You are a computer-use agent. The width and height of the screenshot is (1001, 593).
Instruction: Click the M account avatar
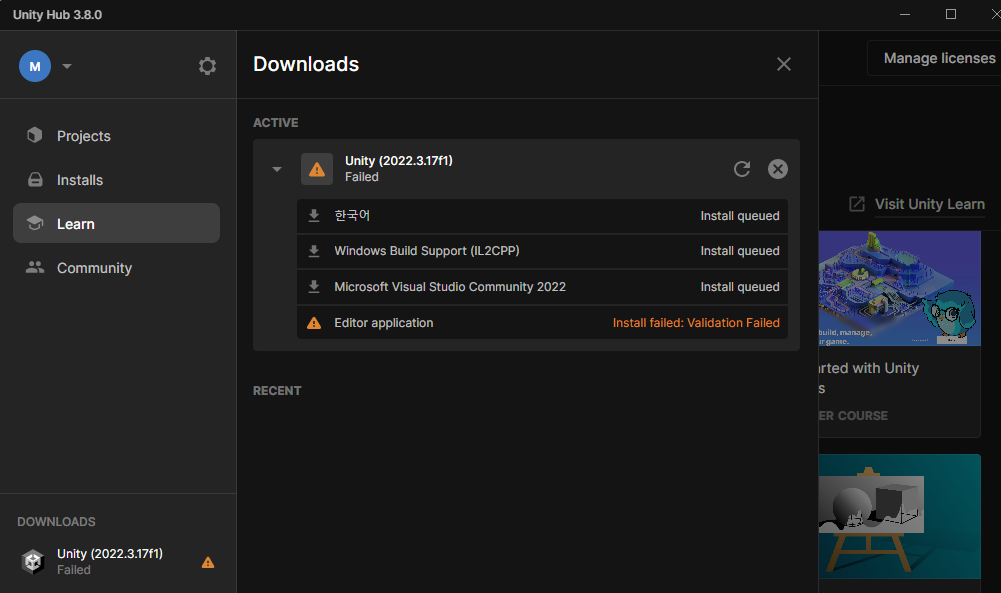click(x=35, y=66)
